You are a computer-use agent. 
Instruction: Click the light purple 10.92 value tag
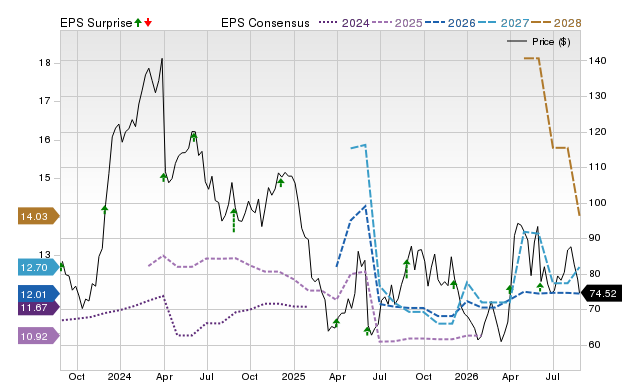point(38,336)
